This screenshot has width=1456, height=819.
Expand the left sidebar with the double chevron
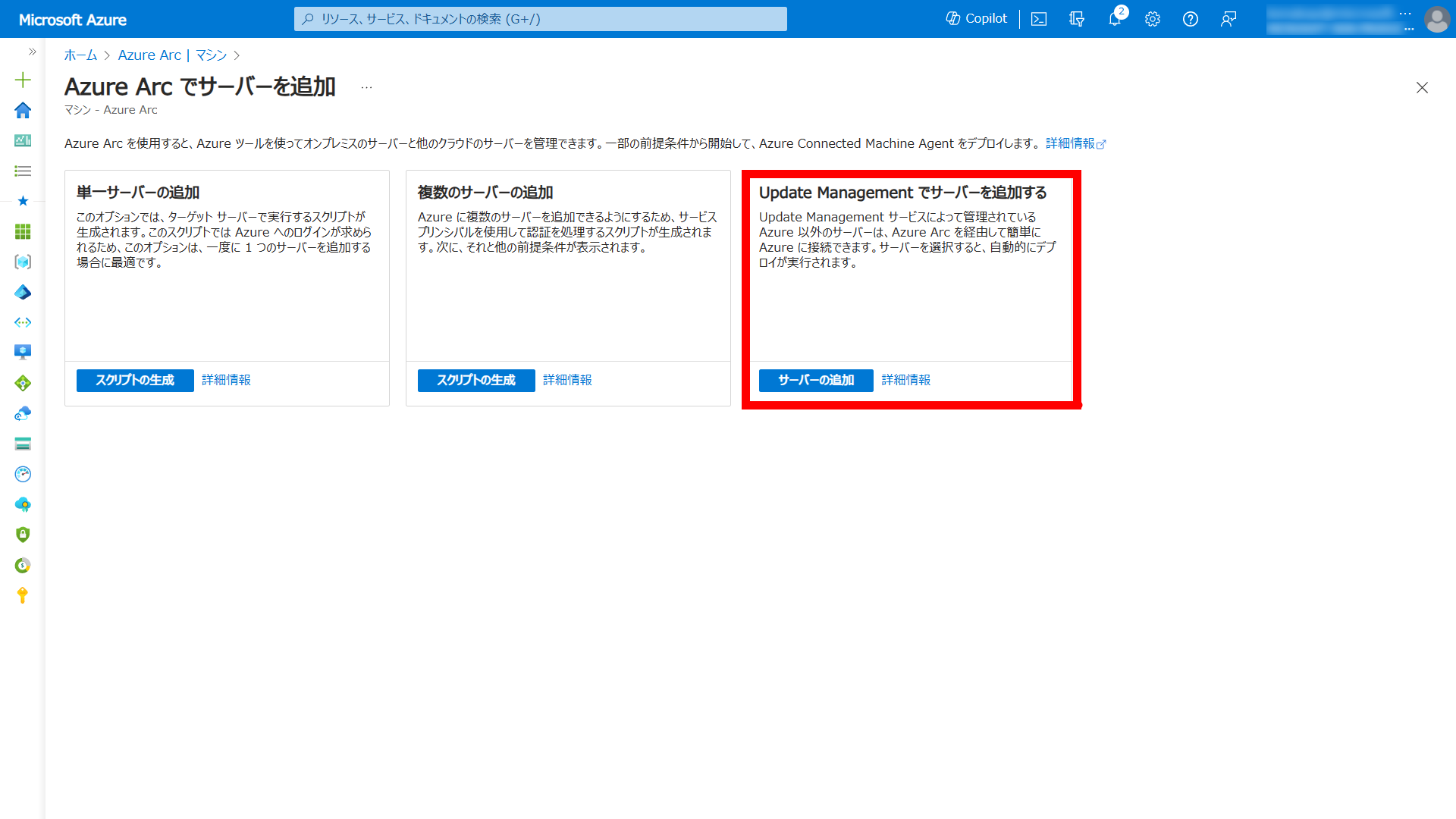pyautogui.click(x=32, y=52)
